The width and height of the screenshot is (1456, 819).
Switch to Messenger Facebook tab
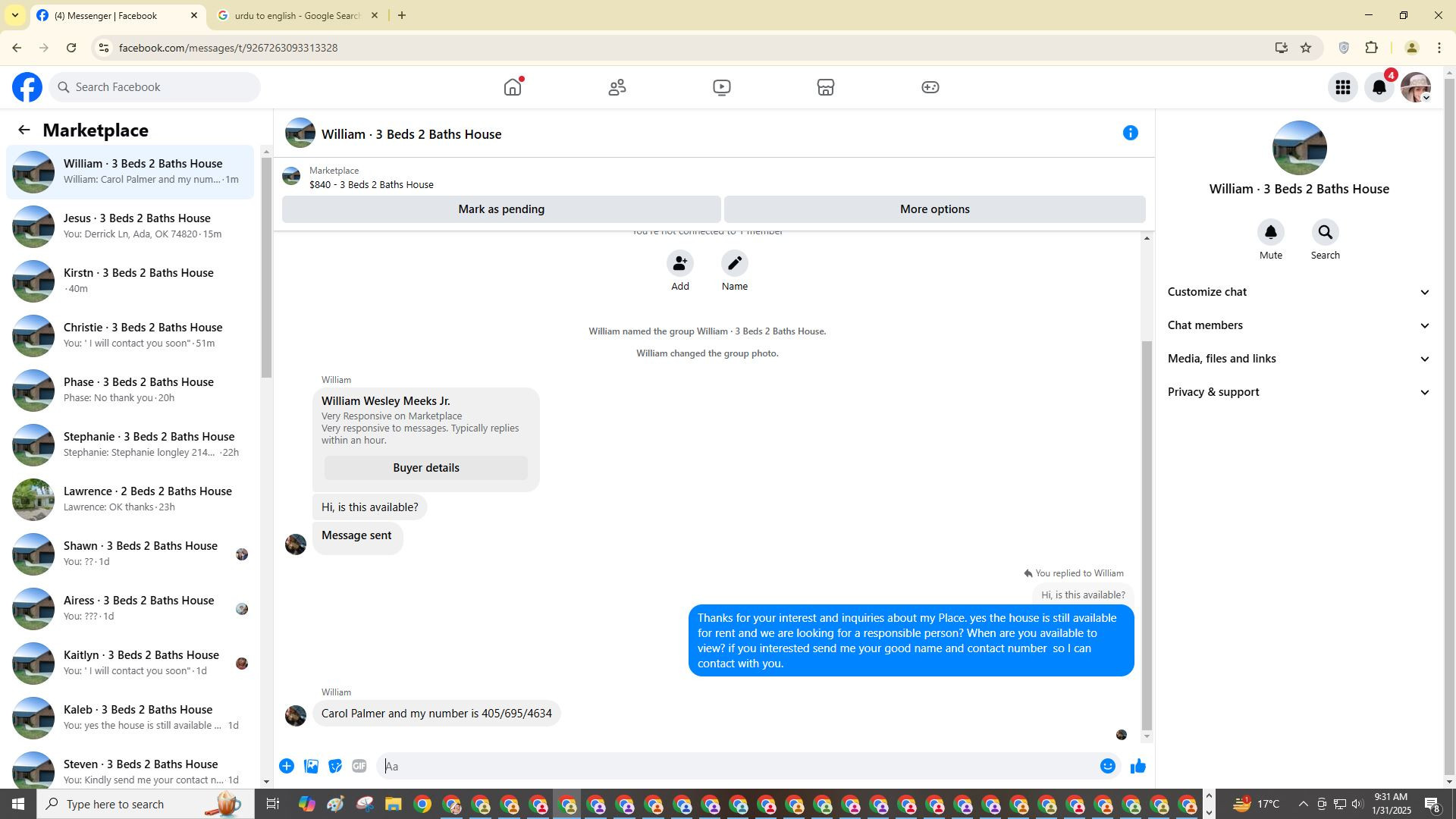pyautogui.click(x=118, y=15)
